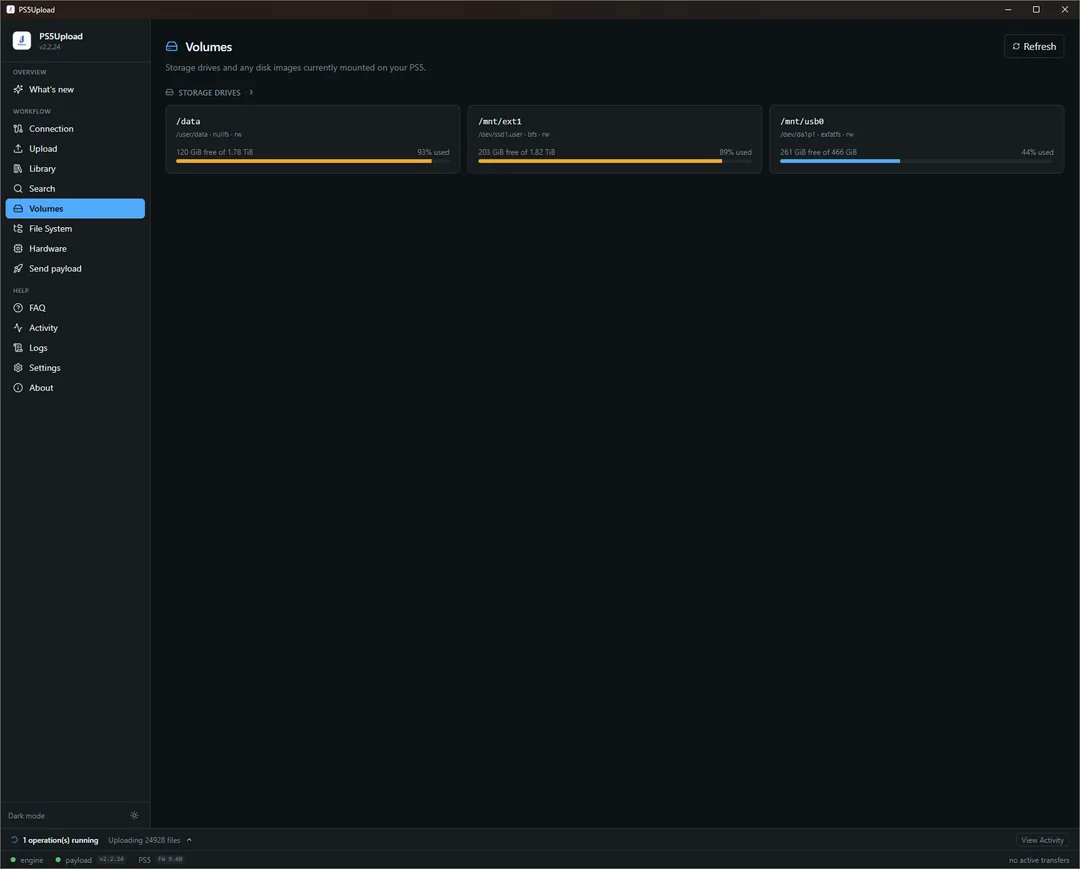Screen dimensions: 1080x869
Task: Click the Volumes drive icon in sidebar
Action: (x=18, y=209)
